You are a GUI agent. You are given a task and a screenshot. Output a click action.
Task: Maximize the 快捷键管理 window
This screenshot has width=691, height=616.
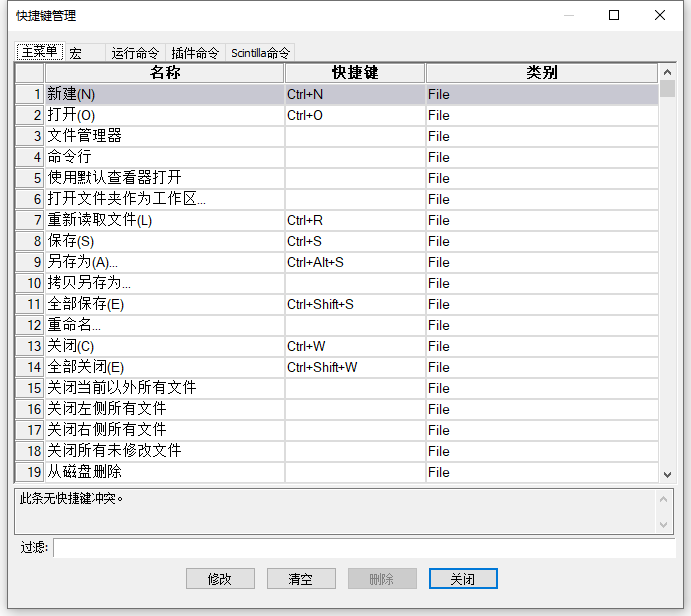click(x=614, y=15)
